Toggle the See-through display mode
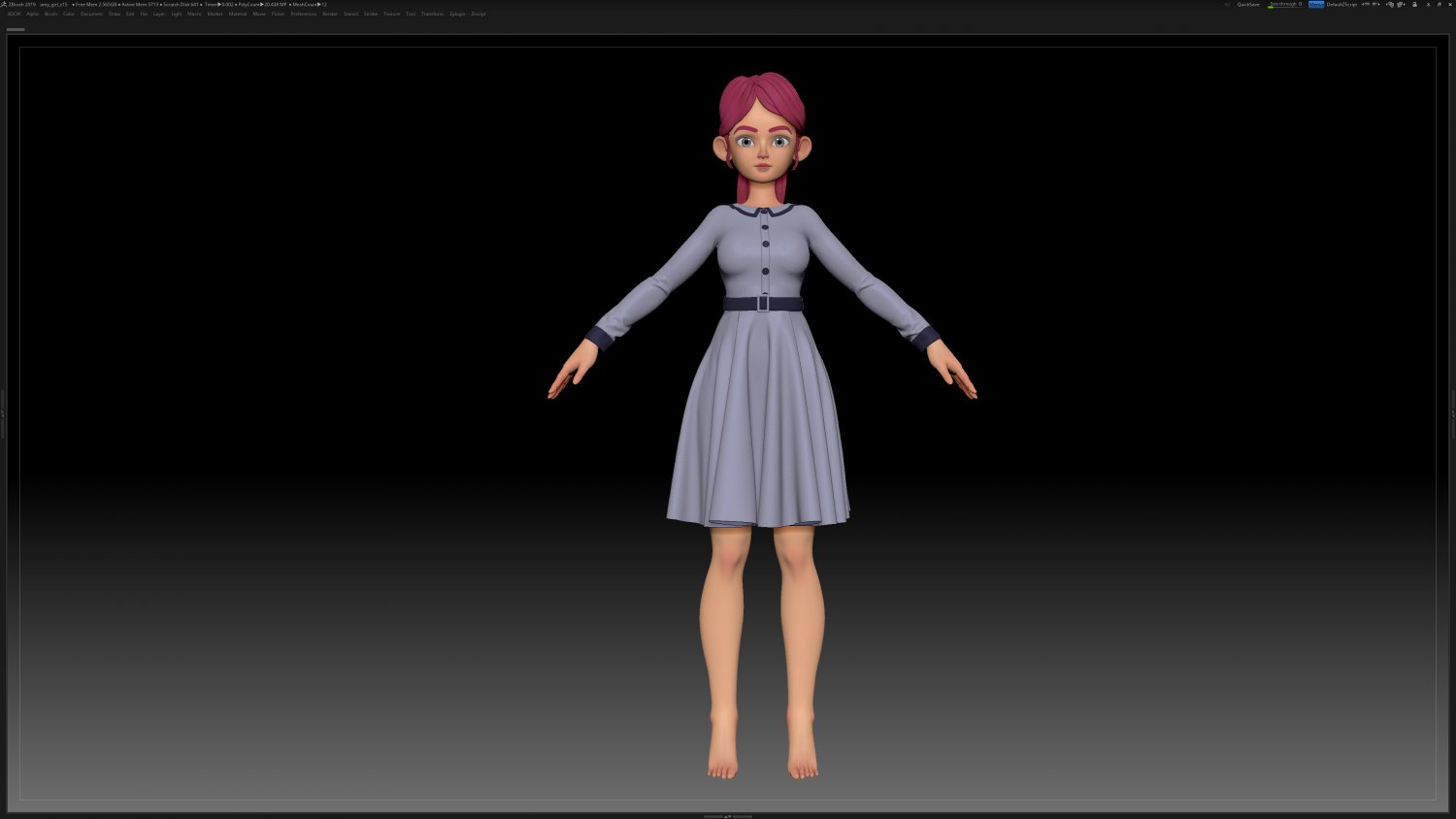1456x819 pixels. click(1283, 4)
